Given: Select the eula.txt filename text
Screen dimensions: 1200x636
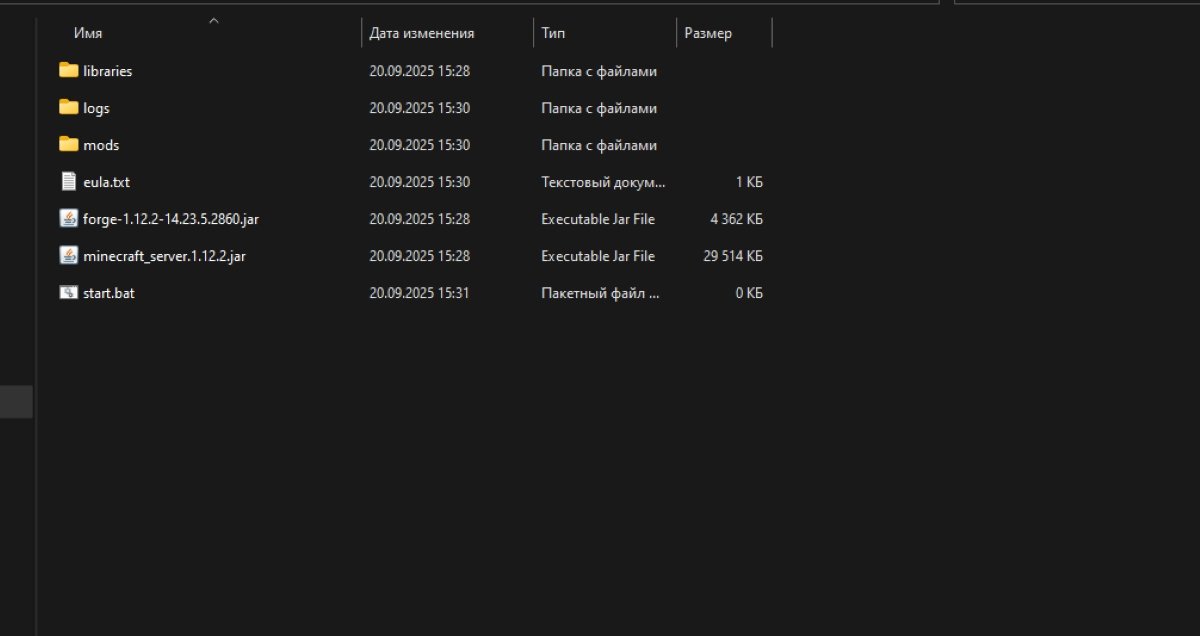Looking at the screenshot, I should tap(107, 182).
